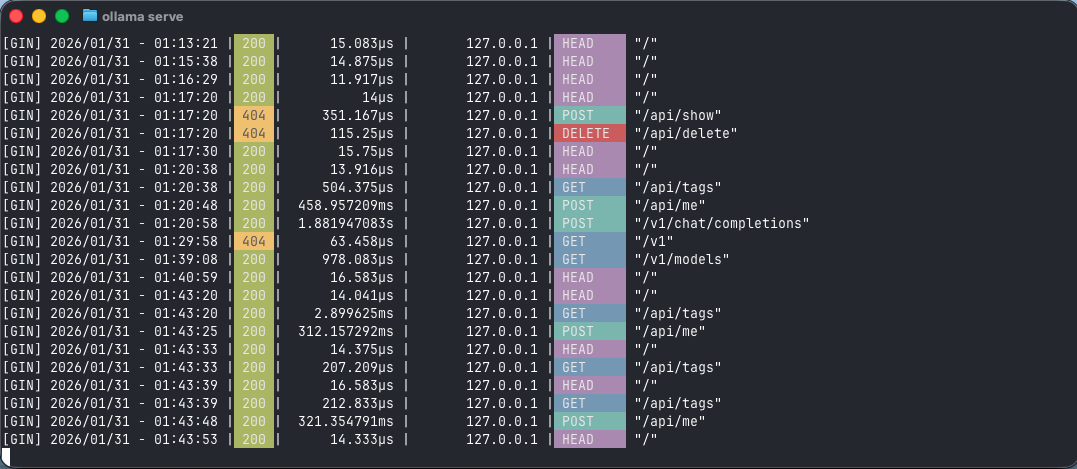The height and width of the screenshot is (469, 1077).
Task: Click the timestamp 01:39:08
Action: [x=186, y=259]
